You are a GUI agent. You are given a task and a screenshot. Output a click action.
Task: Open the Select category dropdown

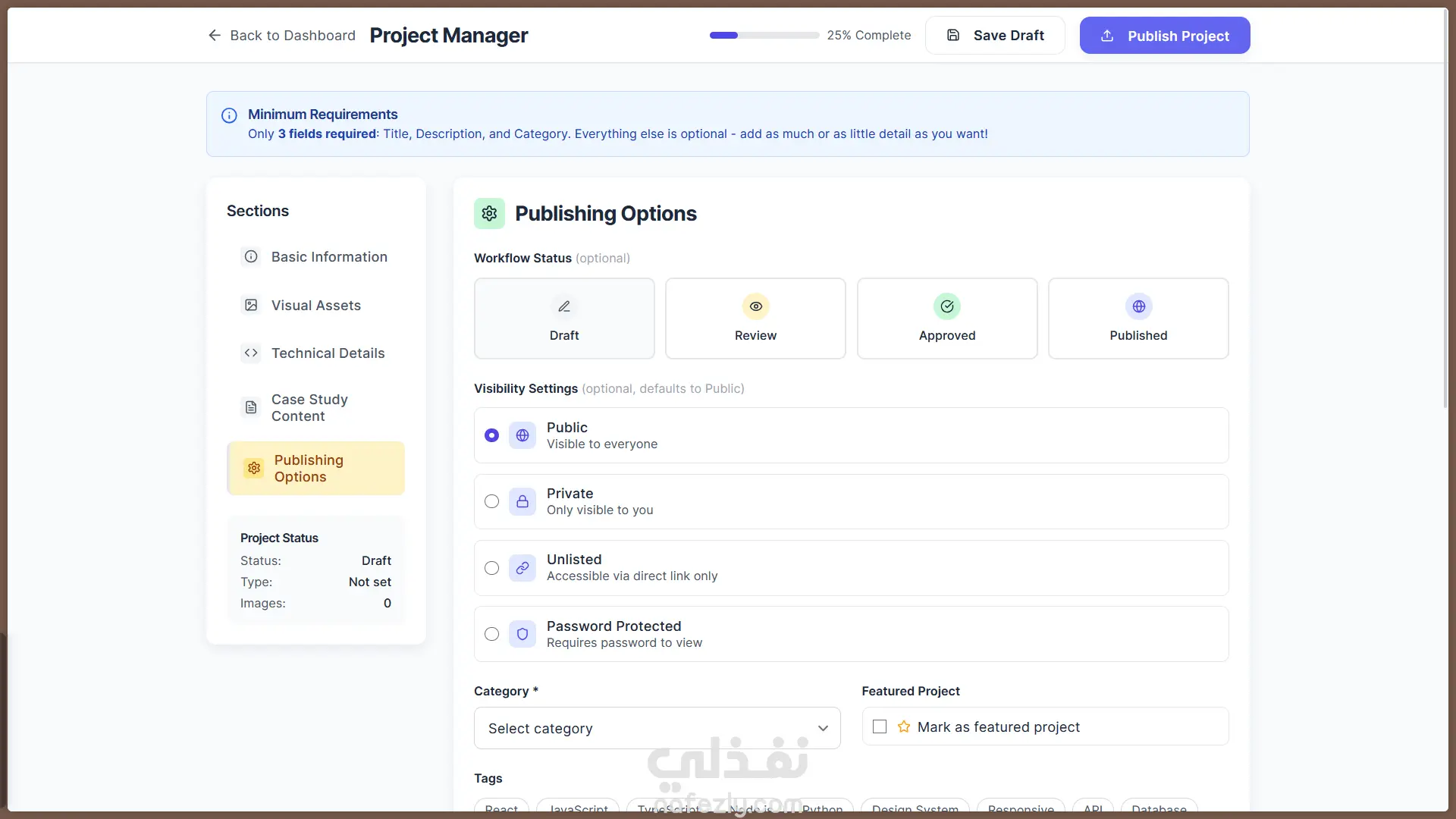click(x=656, y=728)
